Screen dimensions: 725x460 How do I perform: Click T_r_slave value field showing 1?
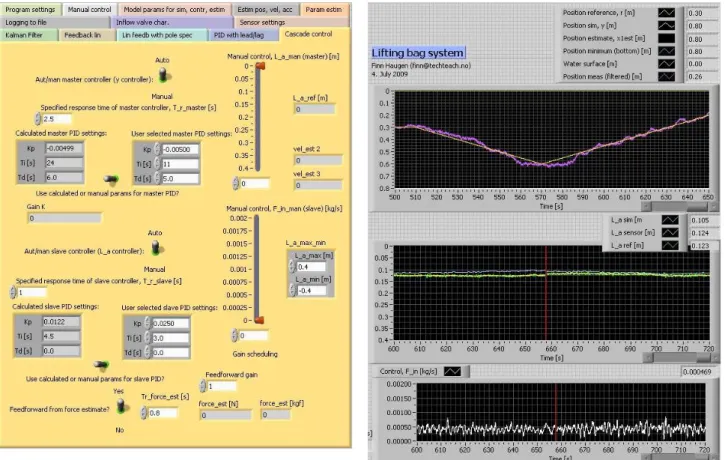coord(32,292)
